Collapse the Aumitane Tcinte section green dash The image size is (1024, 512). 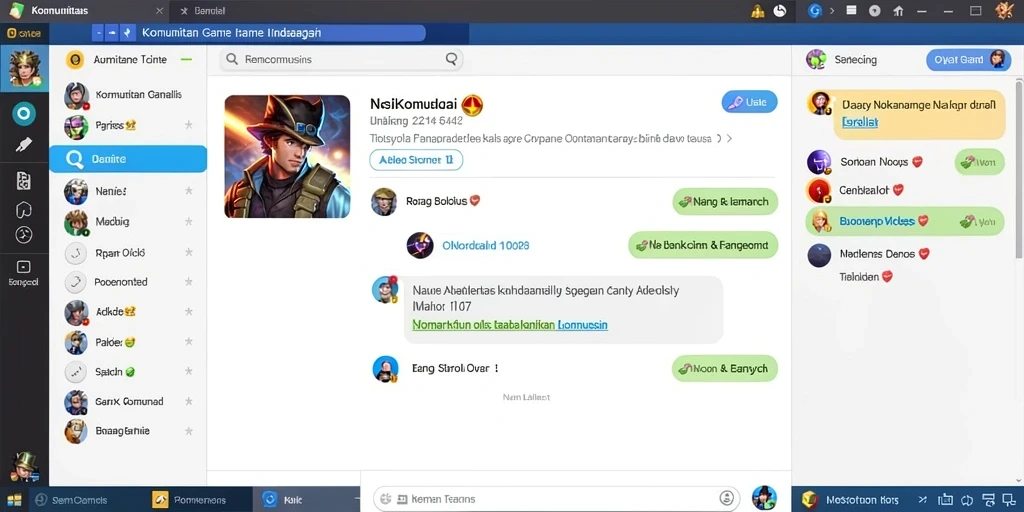[x=186, y=59]
